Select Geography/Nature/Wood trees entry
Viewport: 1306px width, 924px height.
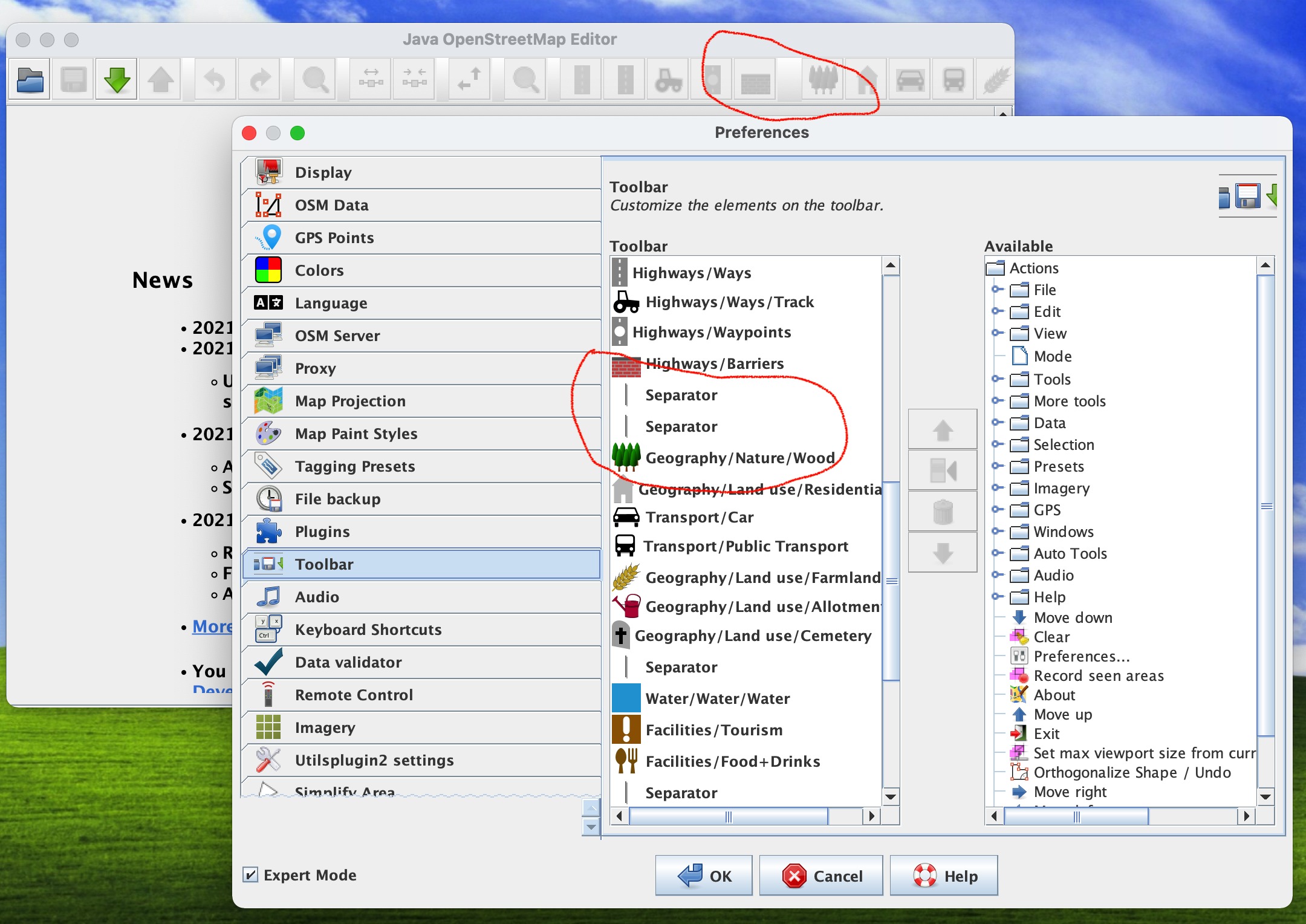click(739, 458)
